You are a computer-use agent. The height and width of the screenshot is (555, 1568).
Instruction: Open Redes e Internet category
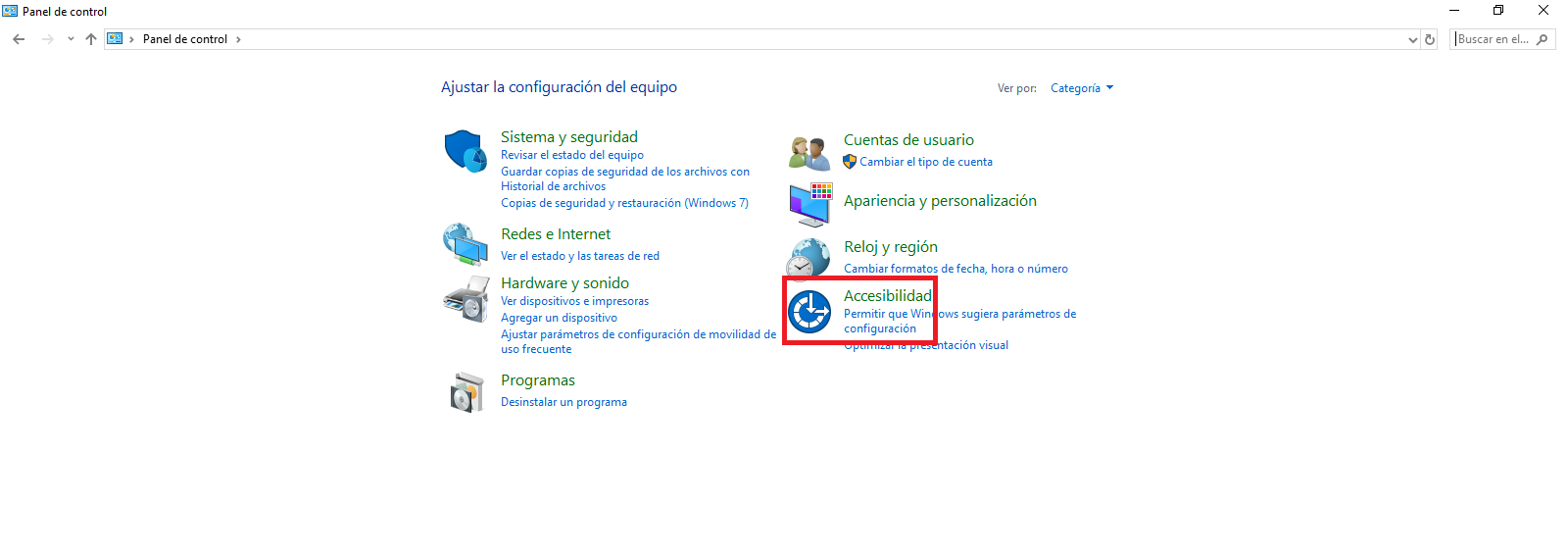(556, 234)
